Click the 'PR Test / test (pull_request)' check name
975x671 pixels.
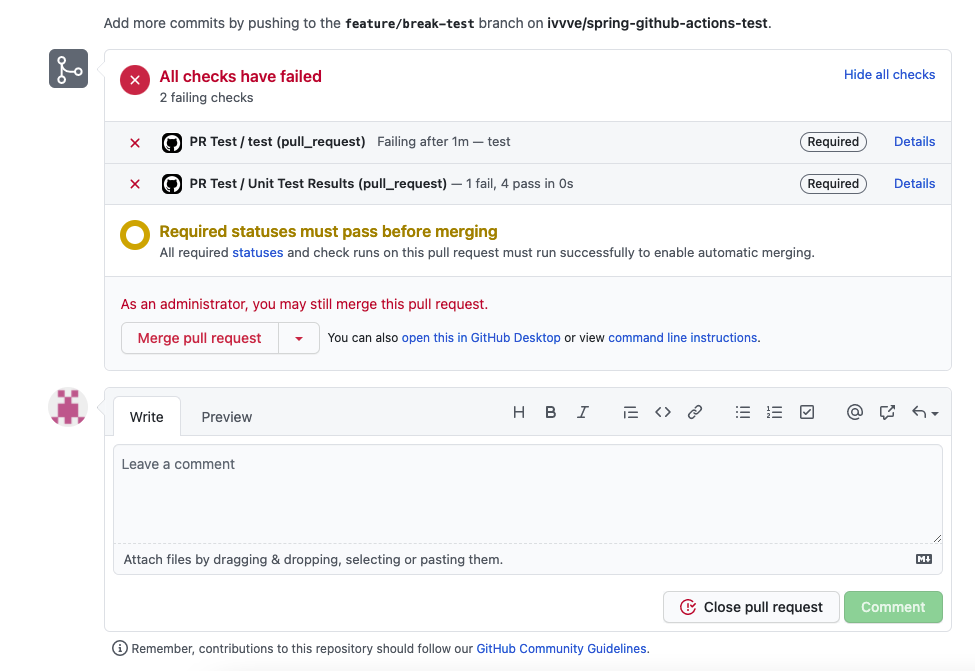click(x=277, y=142)
